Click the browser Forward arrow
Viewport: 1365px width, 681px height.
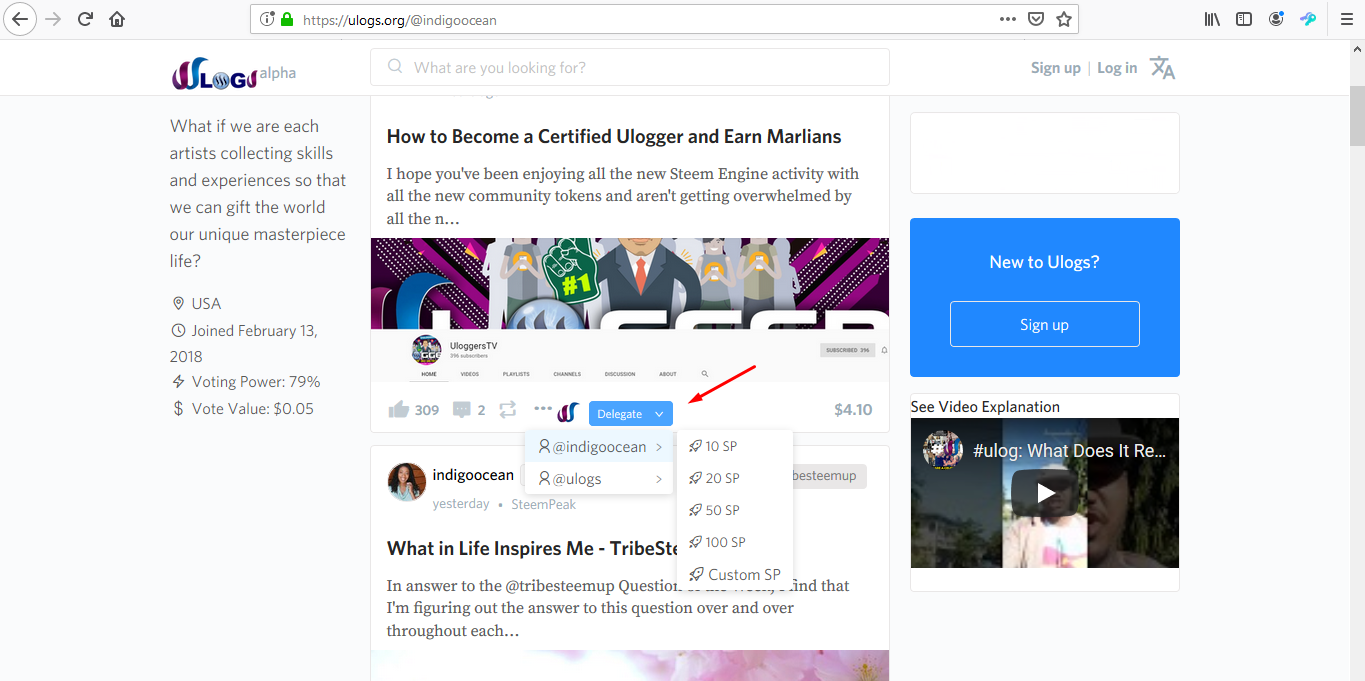(55, 19)
